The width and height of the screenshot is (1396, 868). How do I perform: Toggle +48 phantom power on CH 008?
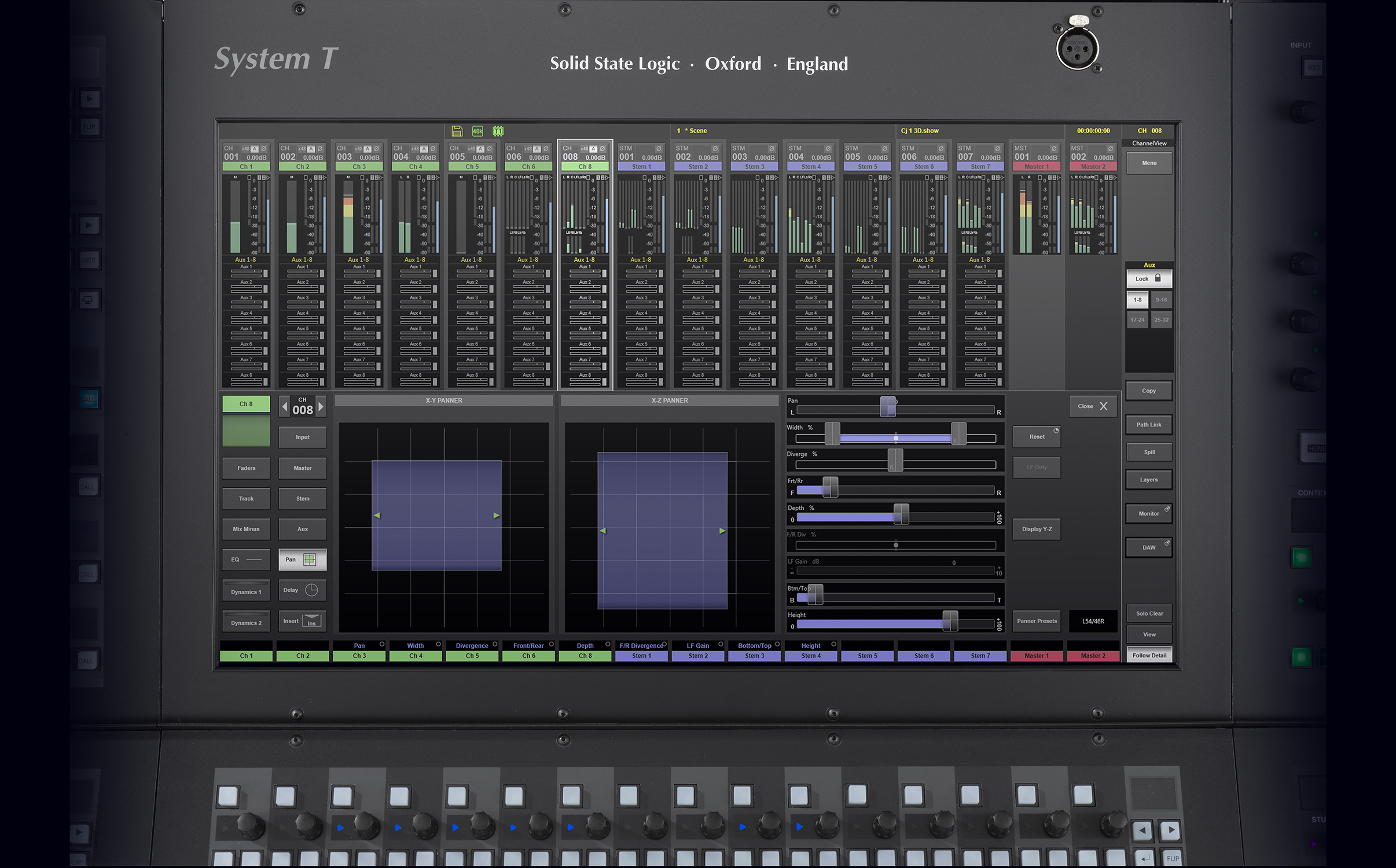point(584,149)
